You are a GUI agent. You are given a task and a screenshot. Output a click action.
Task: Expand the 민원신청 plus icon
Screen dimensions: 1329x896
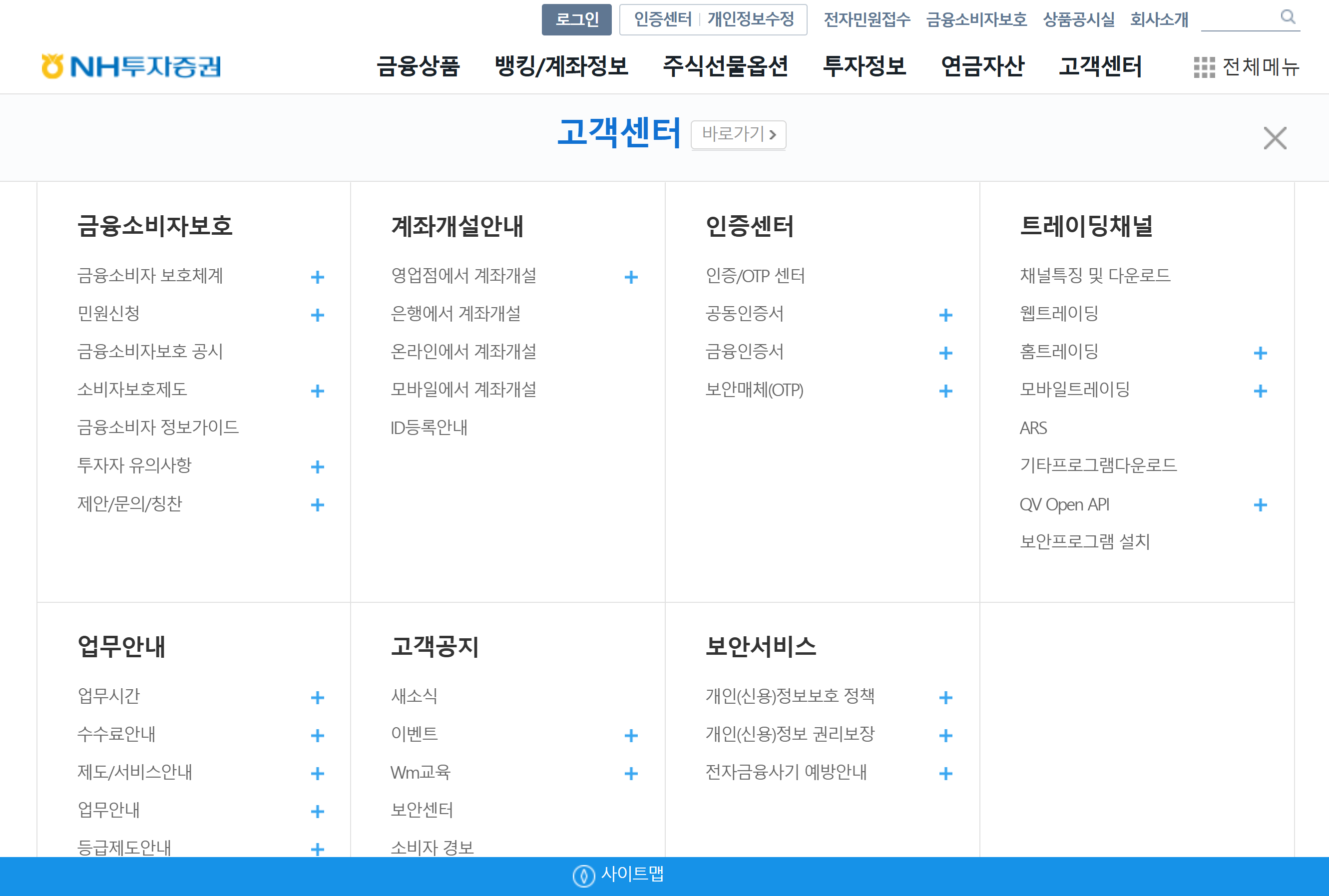click(317, 315)
